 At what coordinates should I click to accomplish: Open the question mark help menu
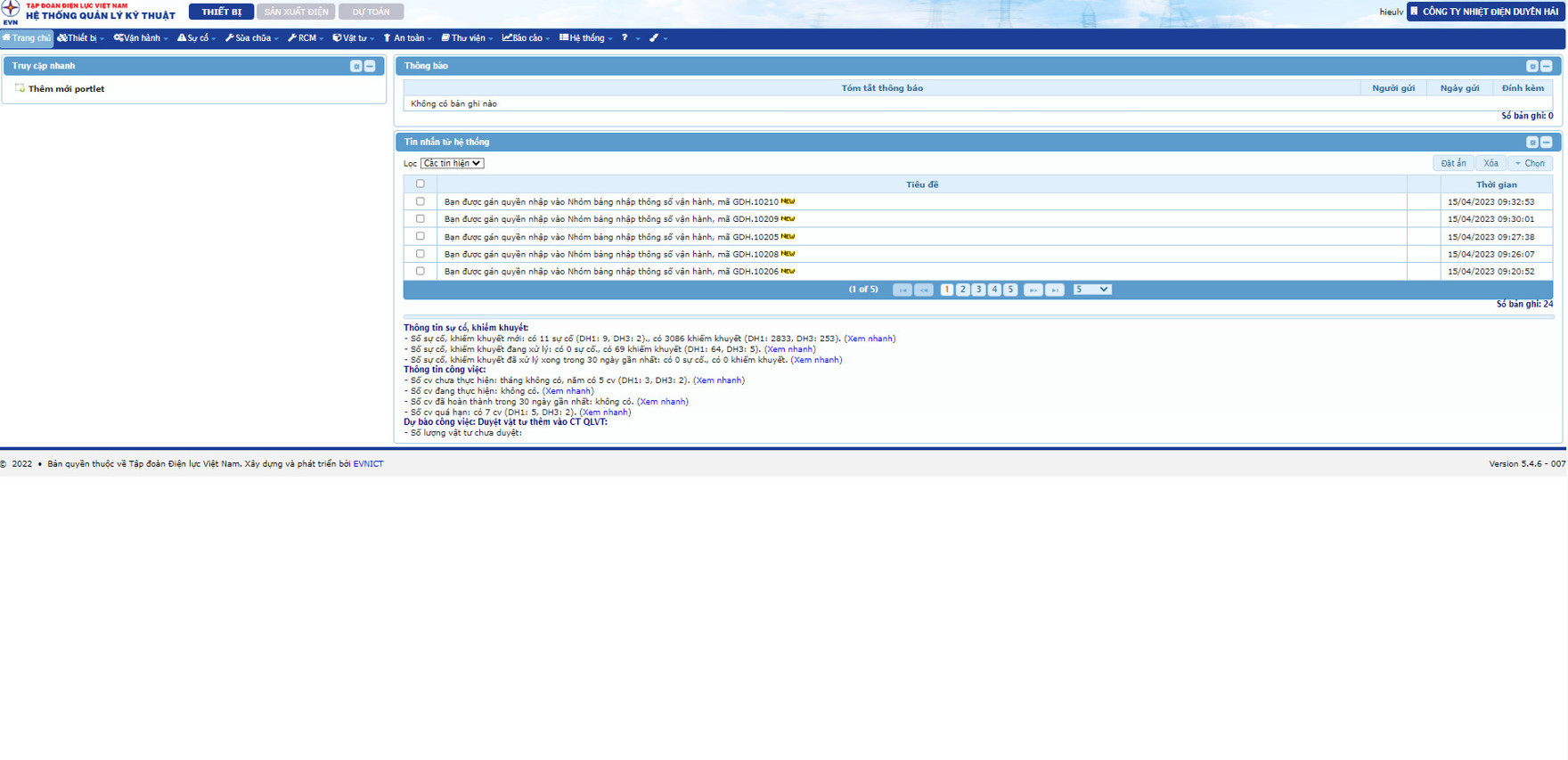coord(625,38)
